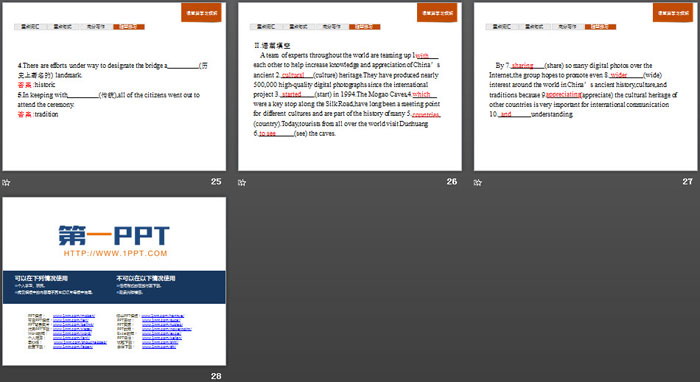Select slide 26 thumbnail about Mogao Caves
The width and height of the screenshot is (700, 382).
tap(350, 86)
